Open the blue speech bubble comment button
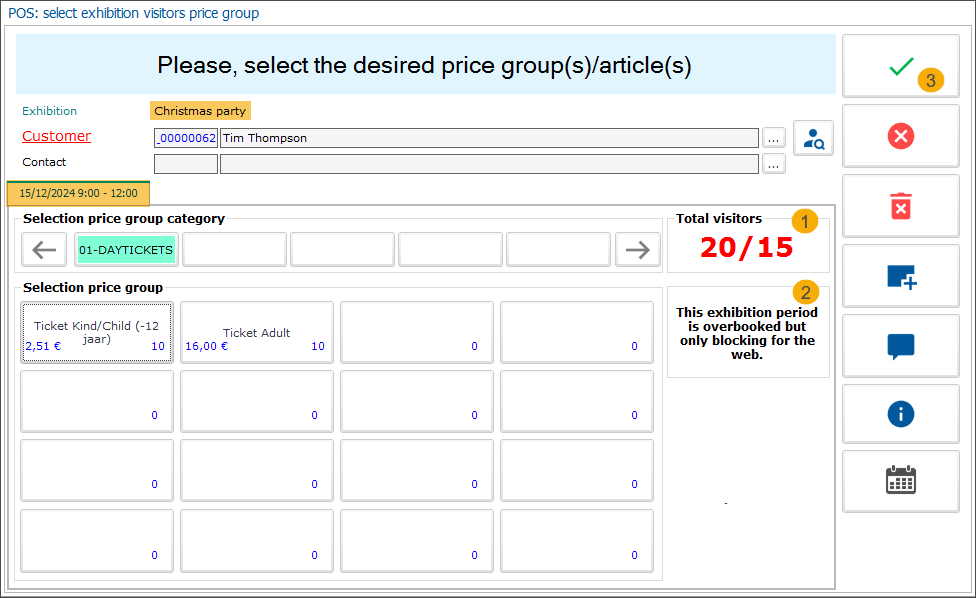Viewport: 976px width, 598px height. pyautogui.click(x=901, y=346)
